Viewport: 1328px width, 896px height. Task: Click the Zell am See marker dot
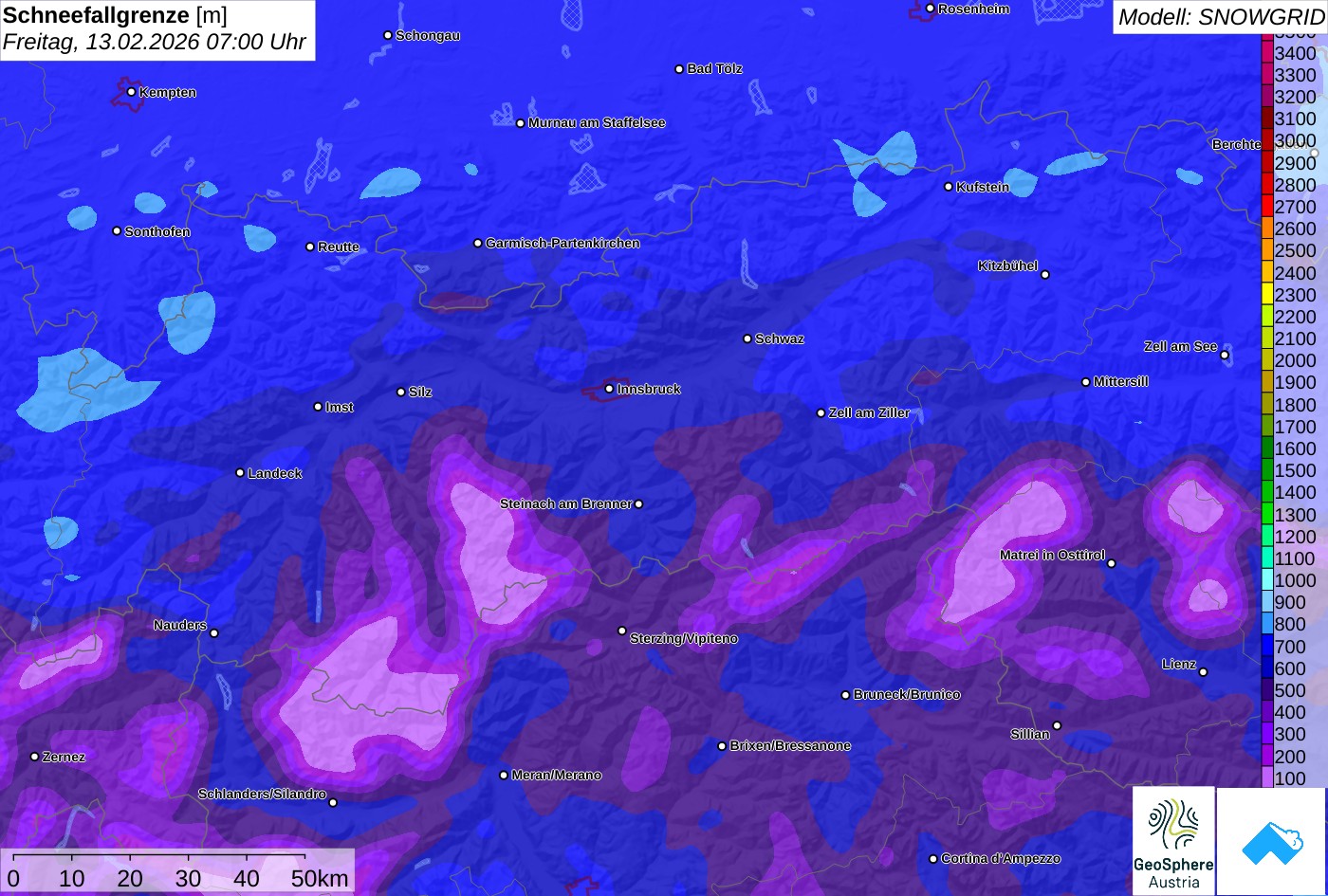point(1225,356)
